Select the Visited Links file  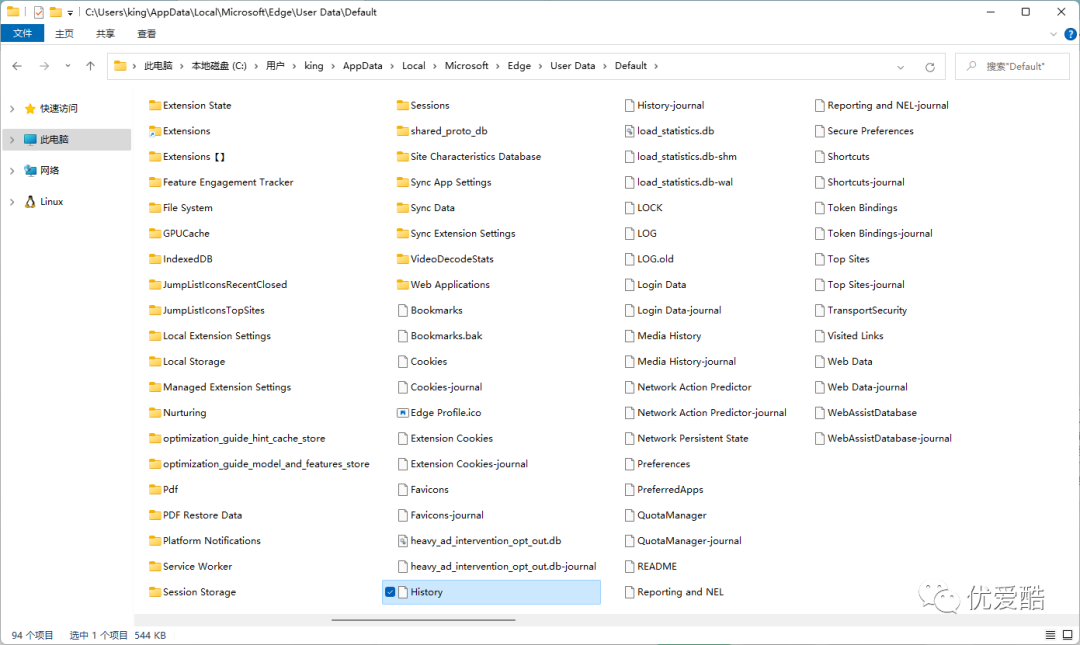pos(849,336)
